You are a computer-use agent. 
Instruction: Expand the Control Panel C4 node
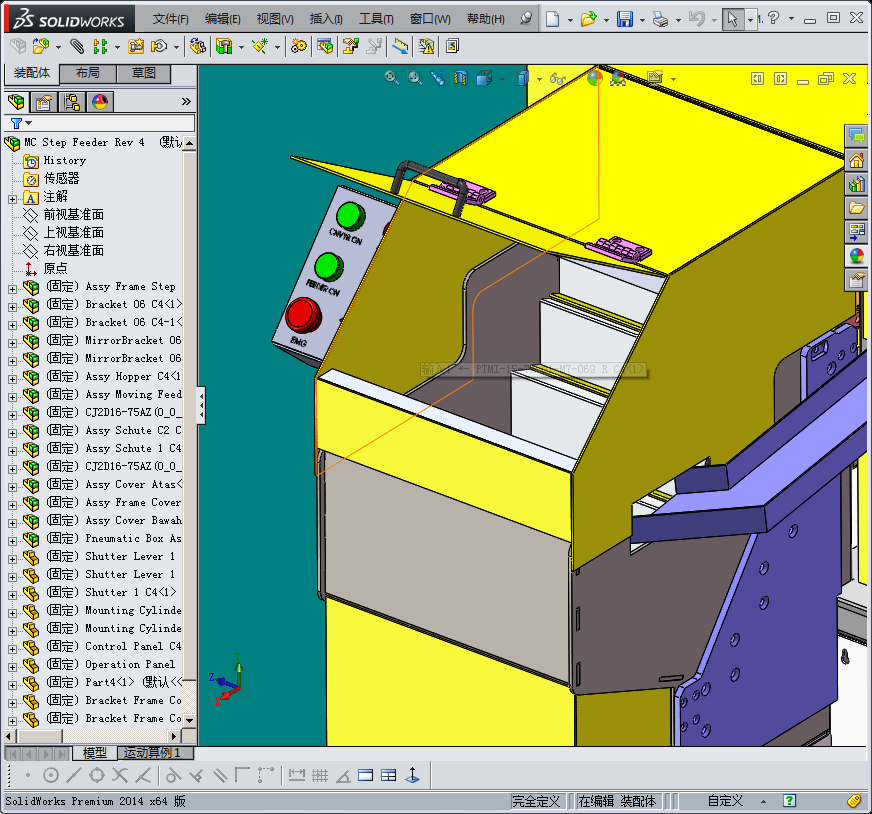click(x=12, y=649)
